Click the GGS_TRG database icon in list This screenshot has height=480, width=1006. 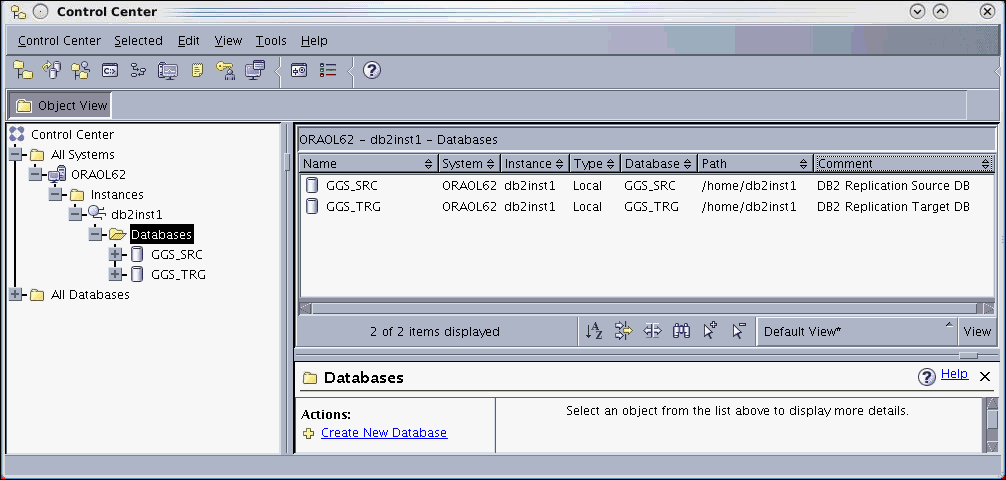tap(312, 207)
